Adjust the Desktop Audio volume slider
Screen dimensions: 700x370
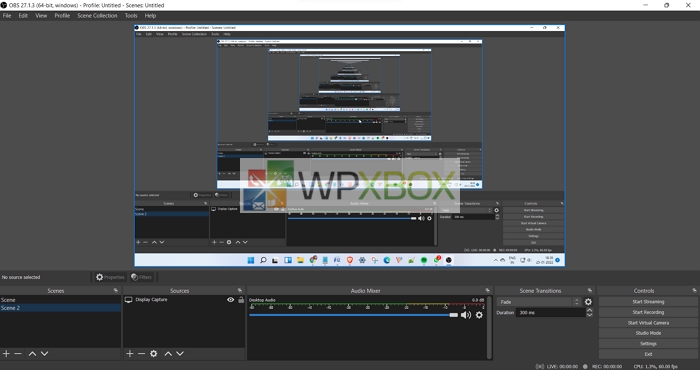pyautogui.click(x=354, y=315)
